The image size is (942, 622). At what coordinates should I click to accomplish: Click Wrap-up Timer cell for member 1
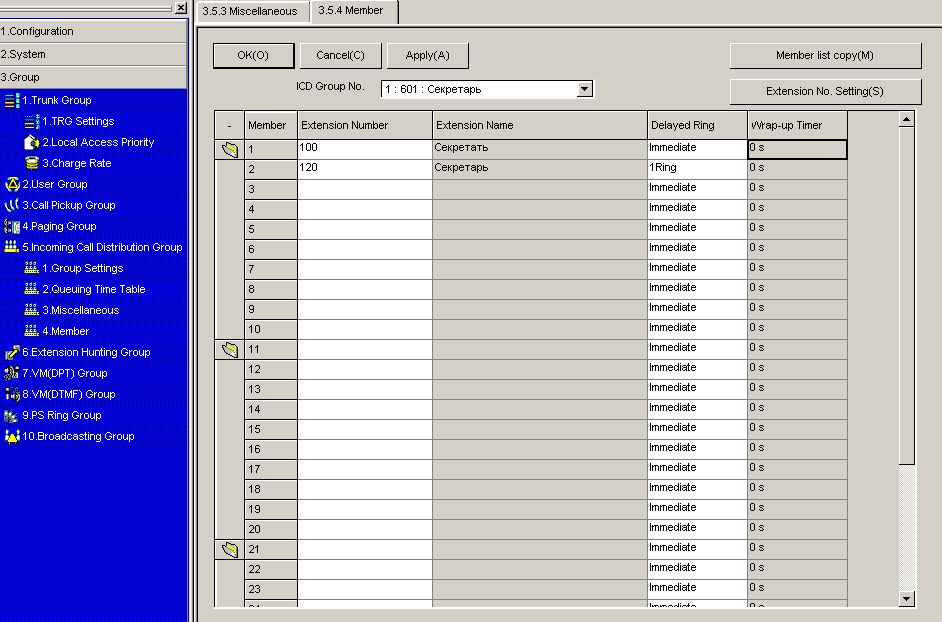click(x=797, y=149)
